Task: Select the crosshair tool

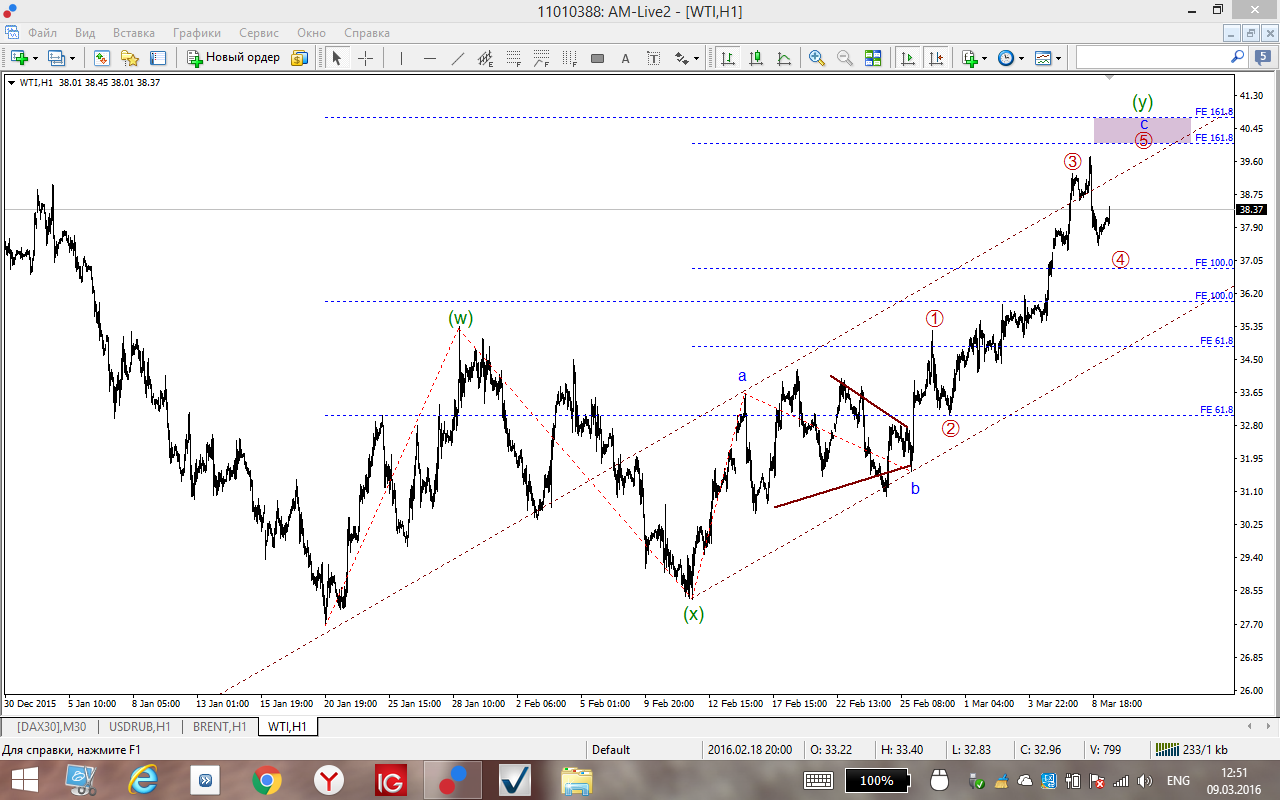Action: coord(366,58)
